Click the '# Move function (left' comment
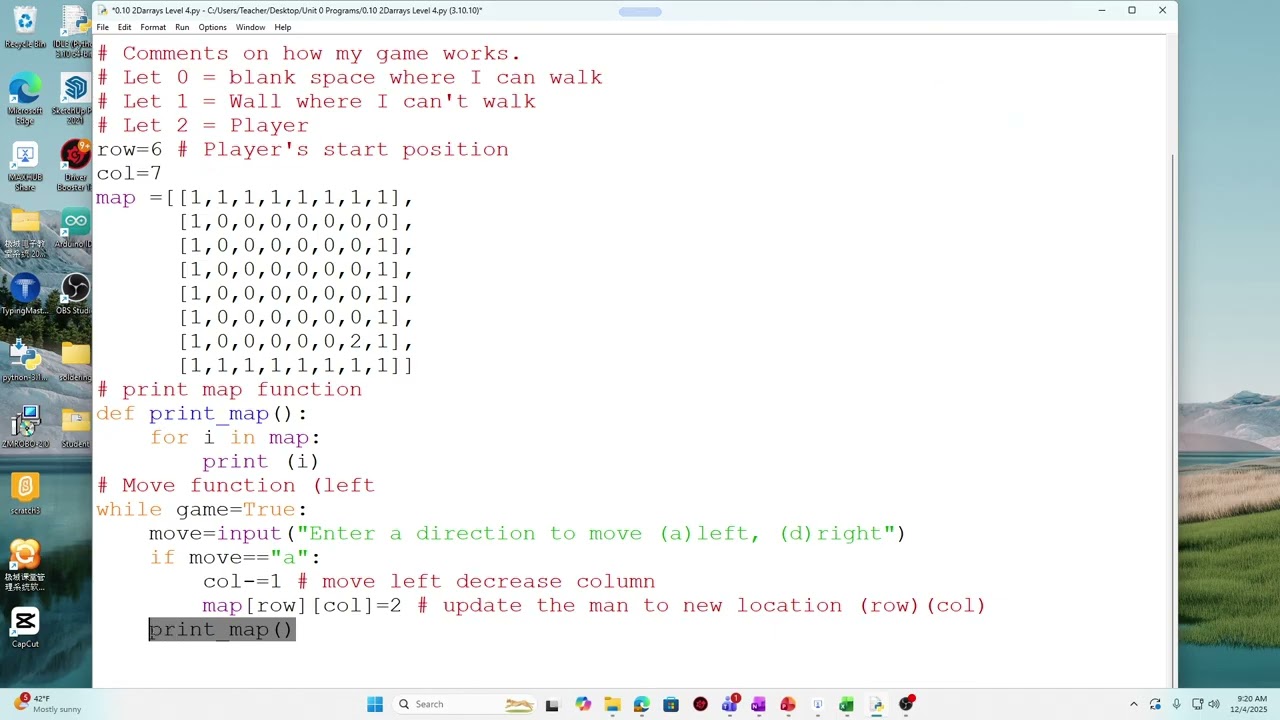This screenshot has height=720, width=1280. [236, 485]
